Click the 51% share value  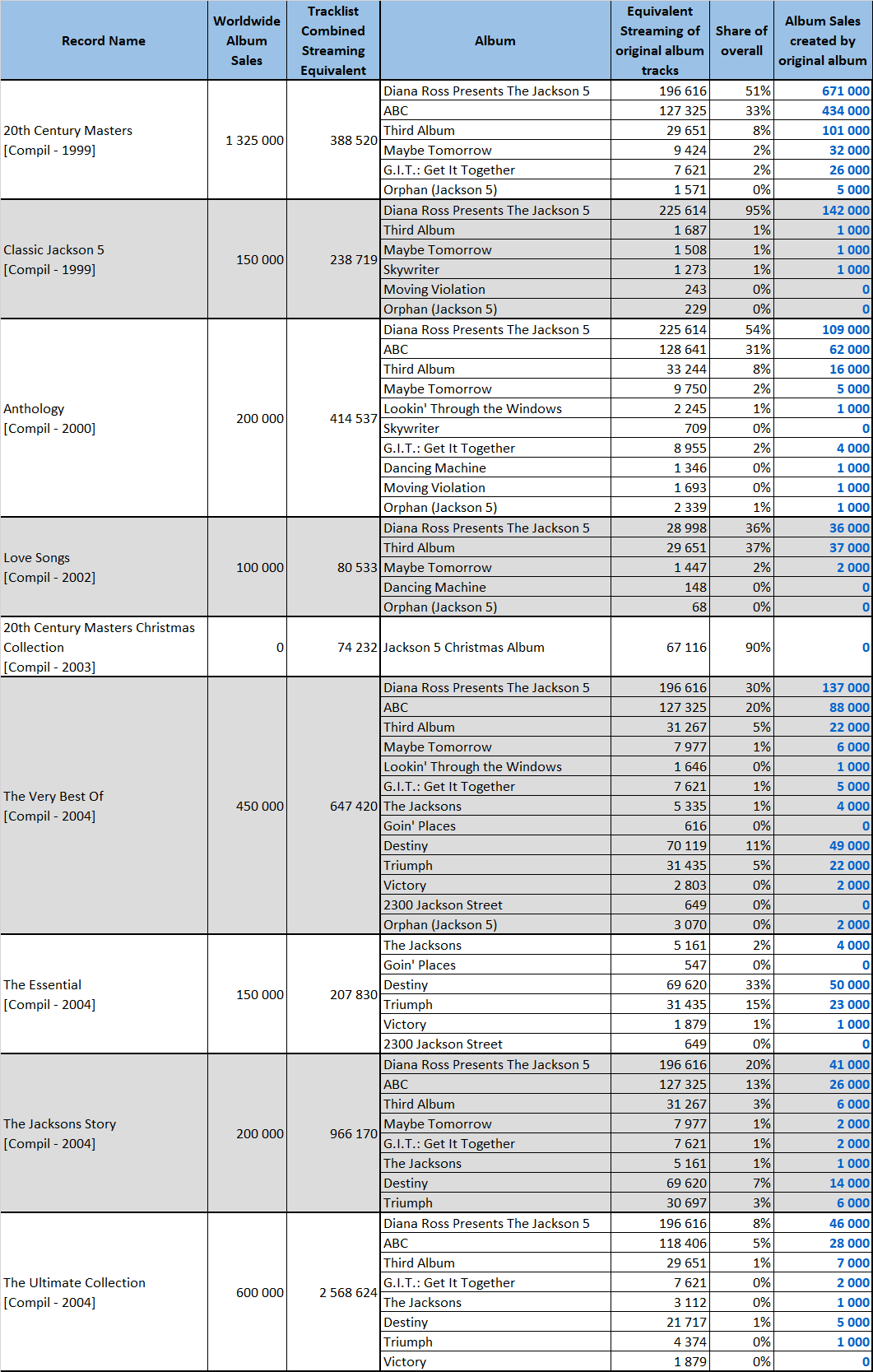click(x=758, y=91)
